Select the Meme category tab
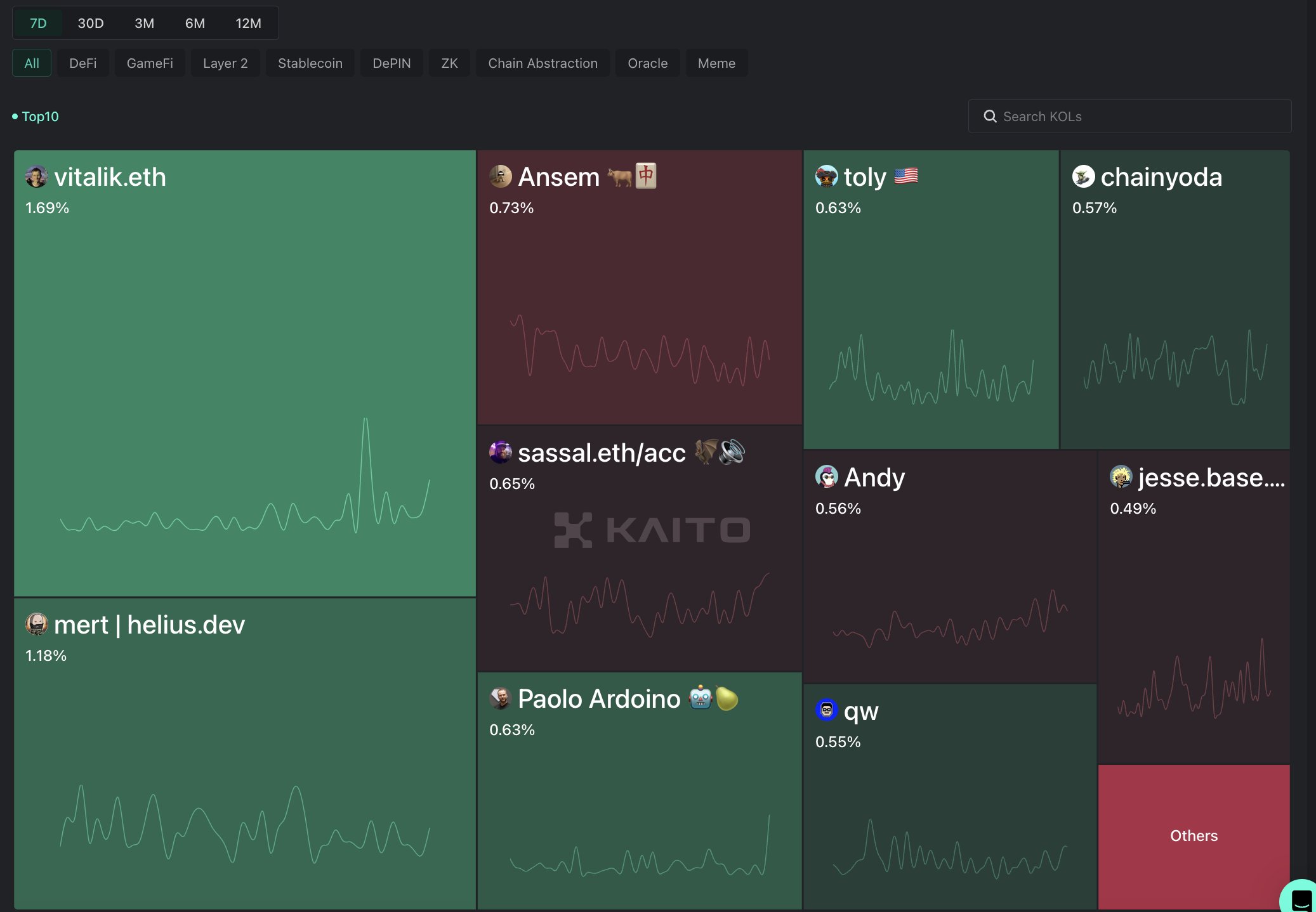1316x912 pixels. coord(716,63)
